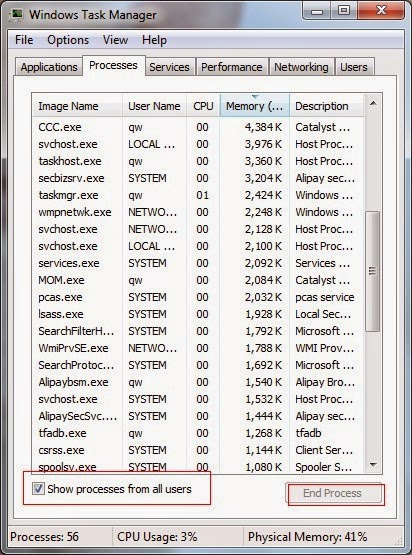Image resolution: width=412 pixels, height=555 pixels.
Task: Toggle Show processes from all users checkbox
Action: click(x=38, y=489)
